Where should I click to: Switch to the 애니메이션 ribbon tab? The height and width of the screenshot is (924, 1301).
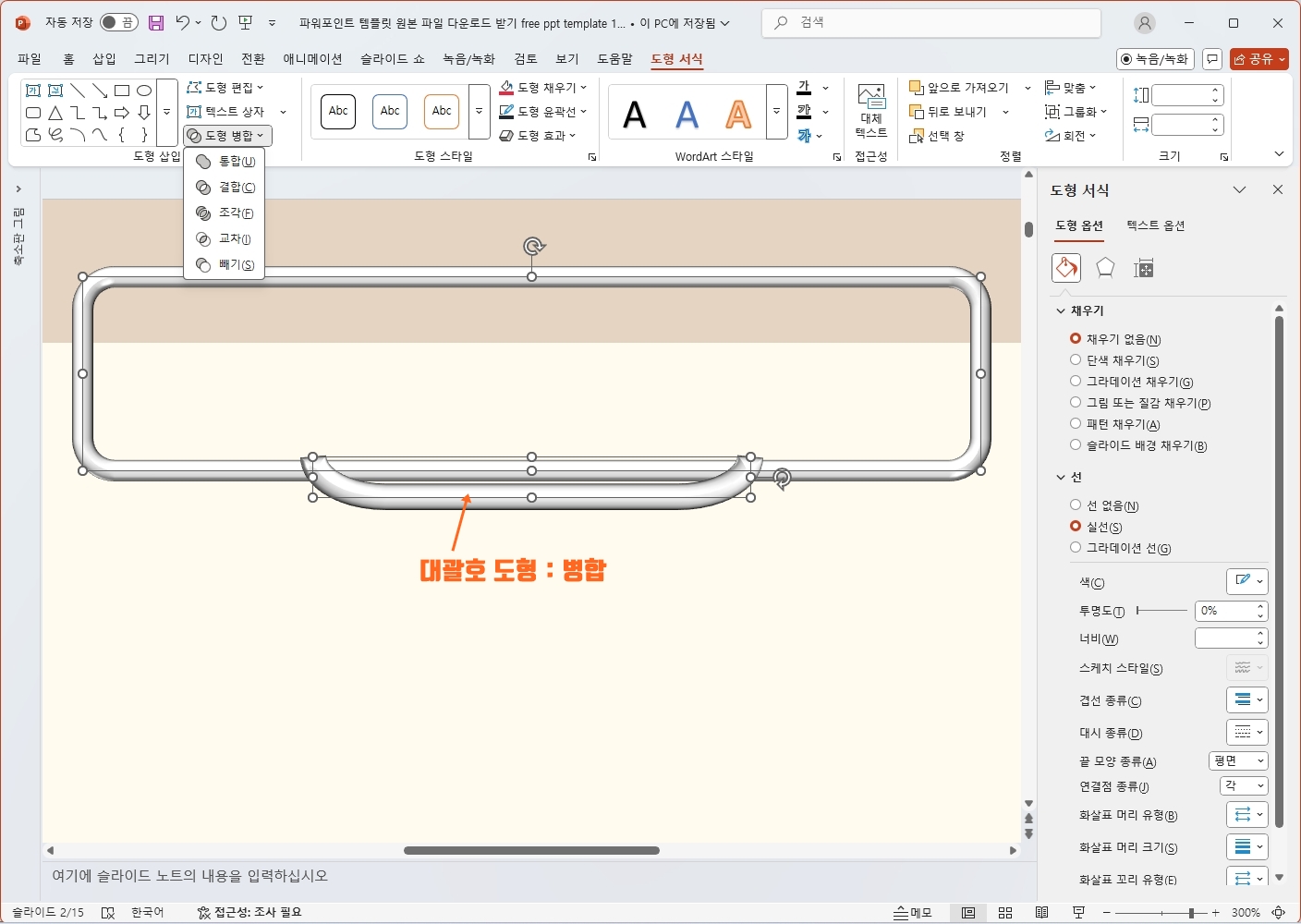tap(312, 59)
